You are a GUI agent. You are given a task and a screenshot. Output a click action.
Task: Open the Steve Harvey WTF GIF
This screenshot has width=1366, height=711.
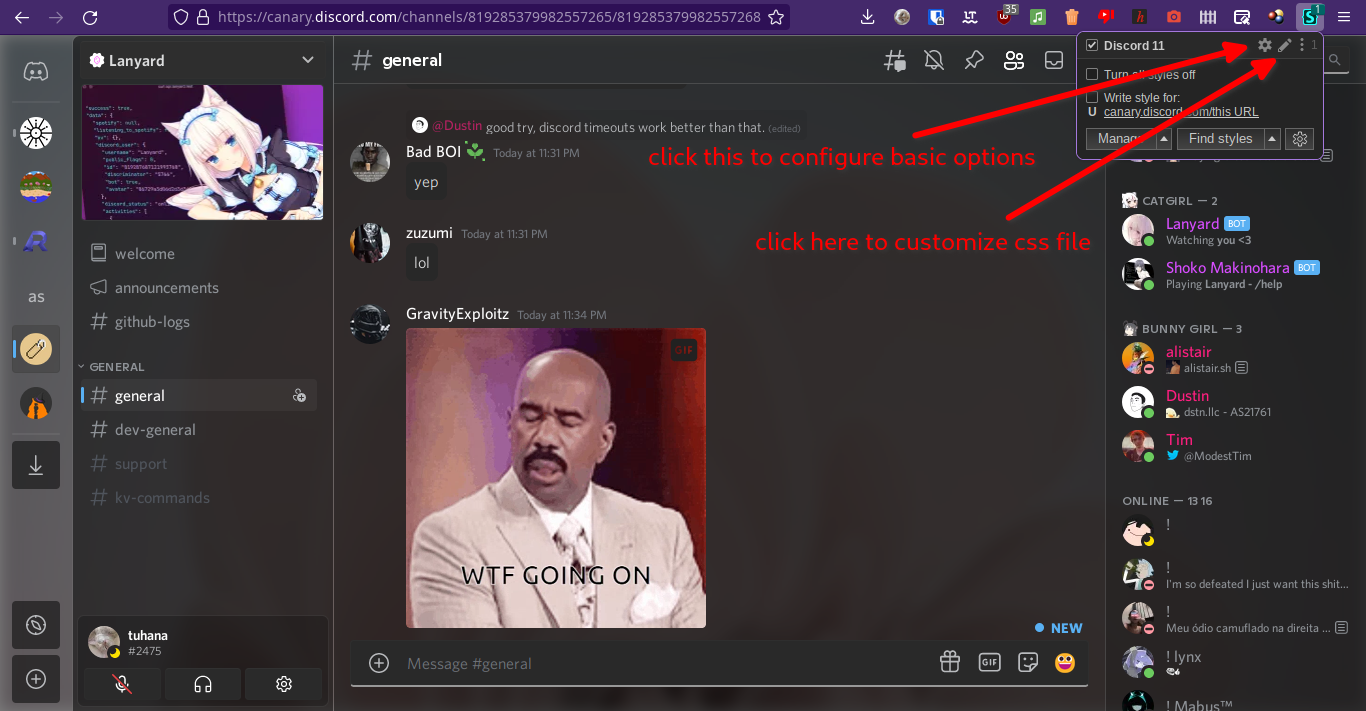[x=556, y=478]
